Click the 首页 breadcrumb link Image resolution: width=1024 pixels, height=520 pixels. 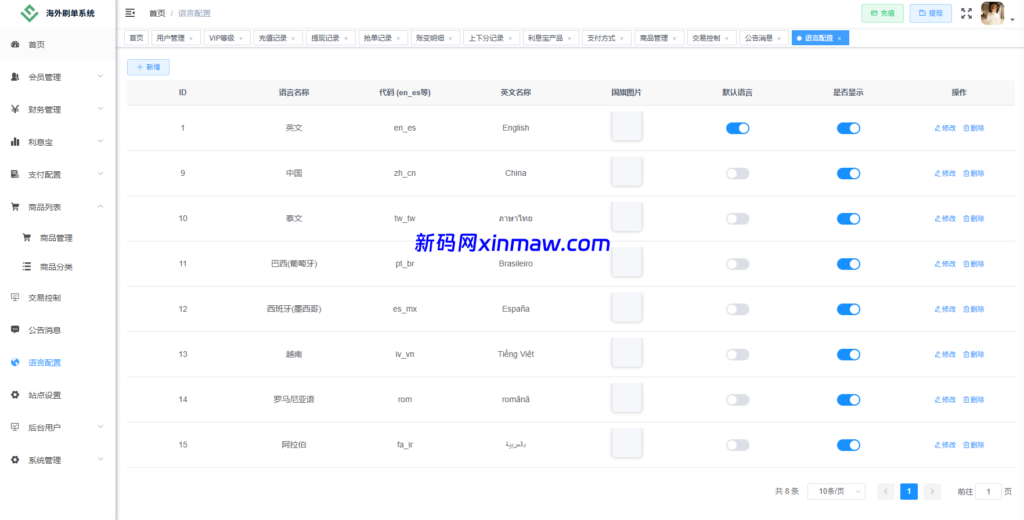tap(157, 13)
